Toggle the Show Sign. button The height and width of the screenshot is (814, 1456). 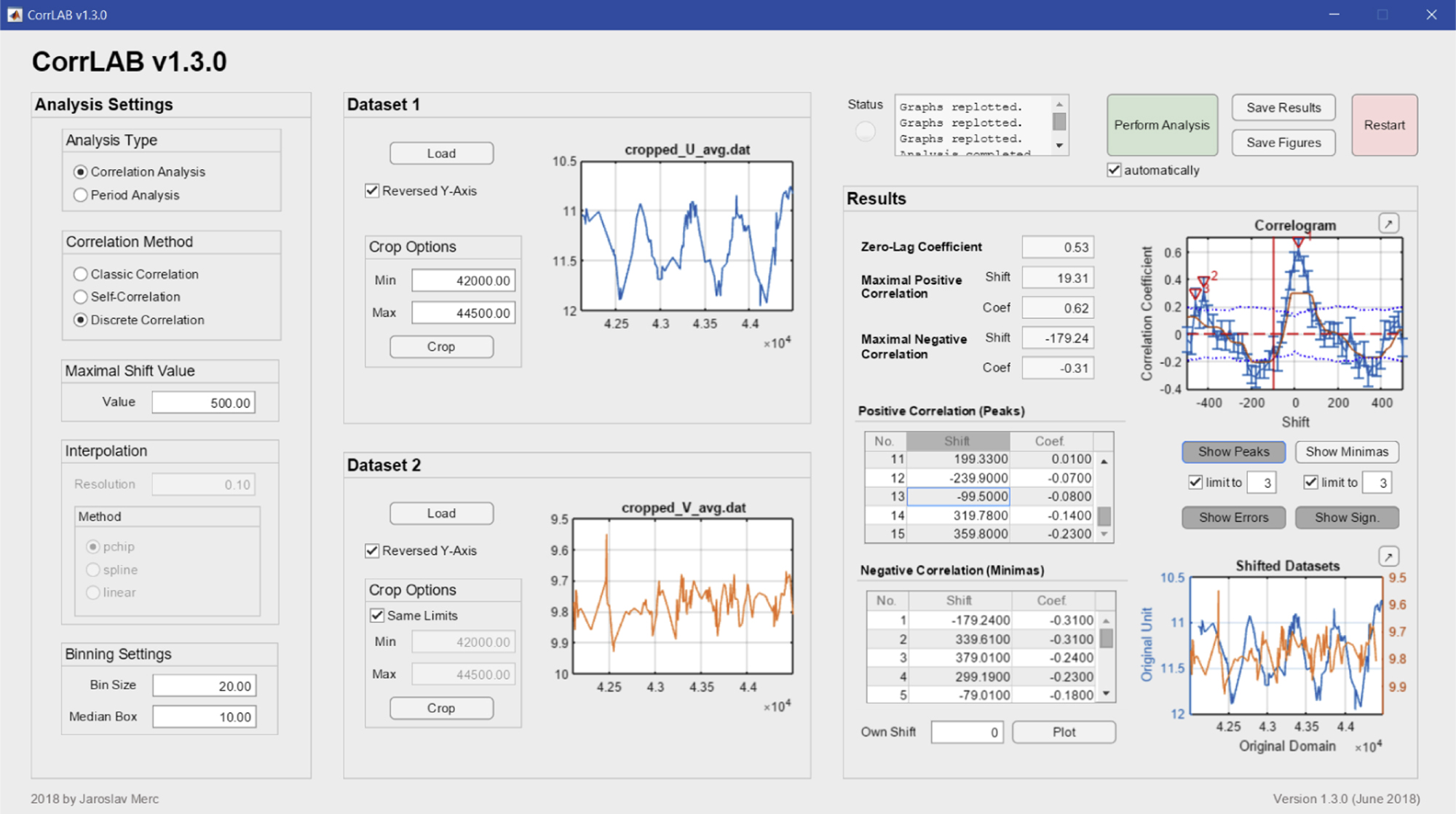[1347, 518]
